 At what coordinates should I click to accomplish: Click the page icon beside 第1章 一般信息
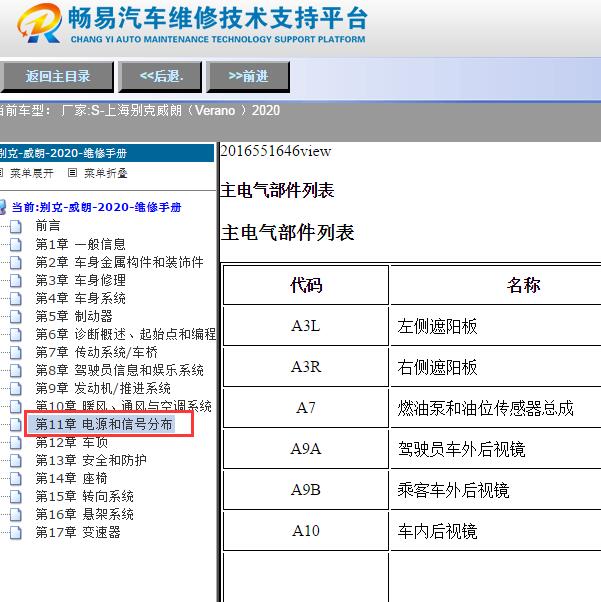pyautogui.click(x=16, y=244)
